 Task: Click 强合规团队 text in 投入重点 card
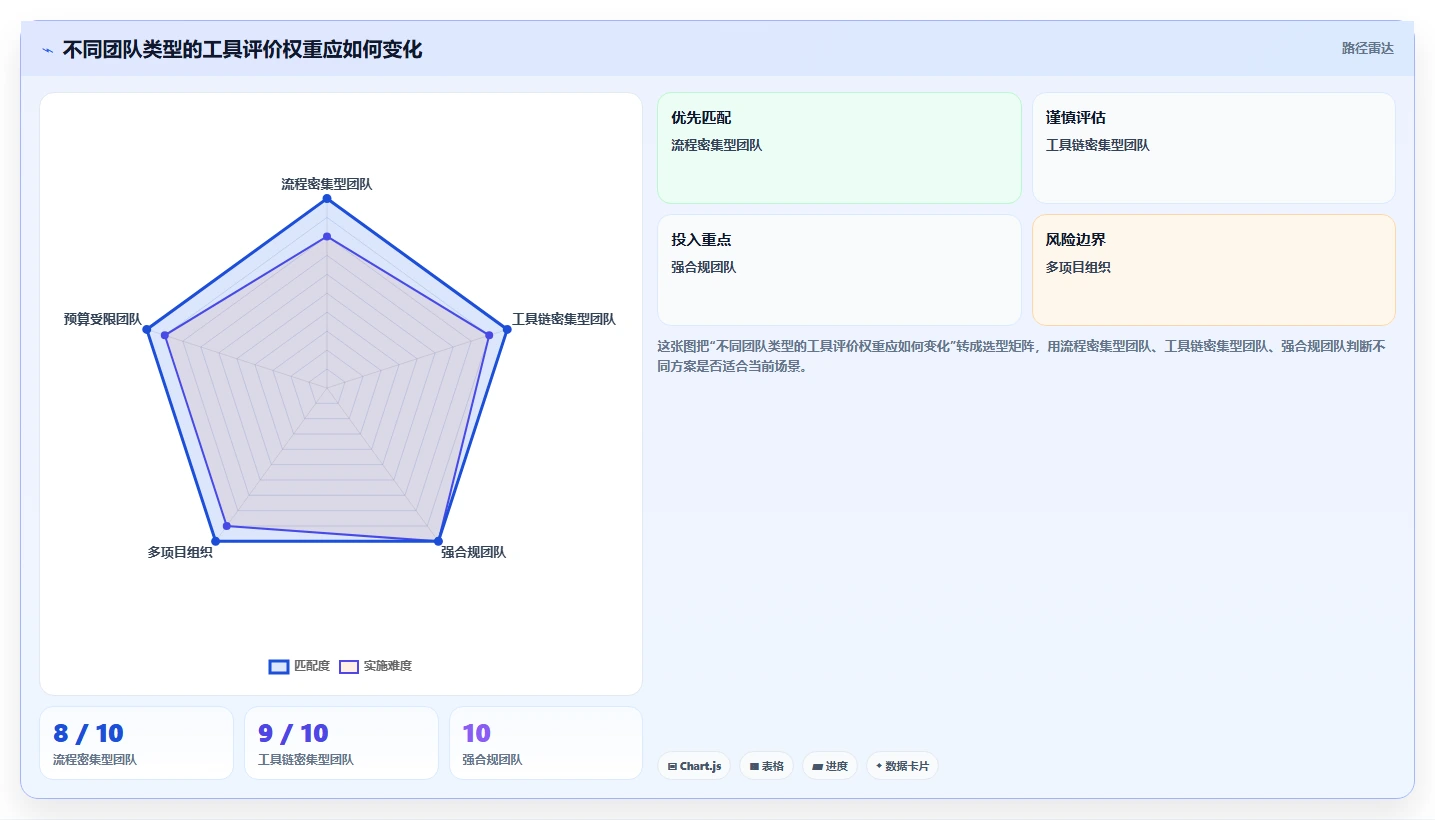[x=704, y=267]
